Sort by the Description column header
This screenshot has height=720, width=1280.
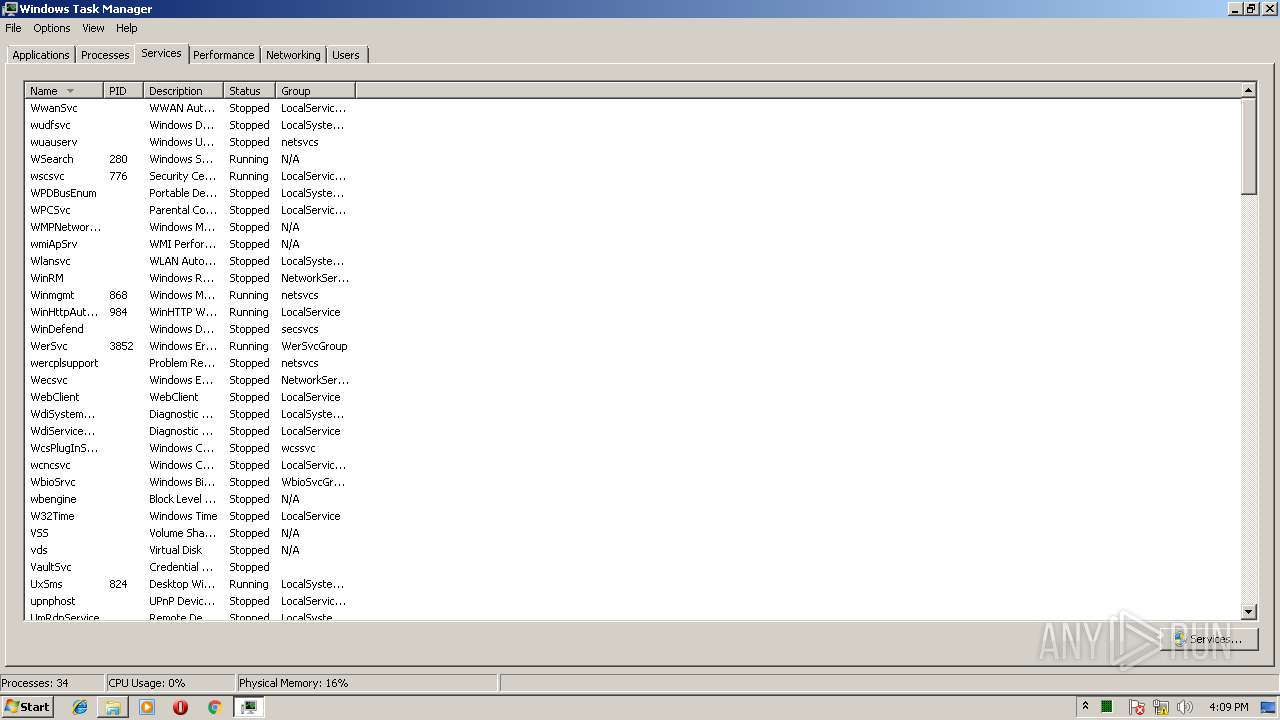click(183, 91)
